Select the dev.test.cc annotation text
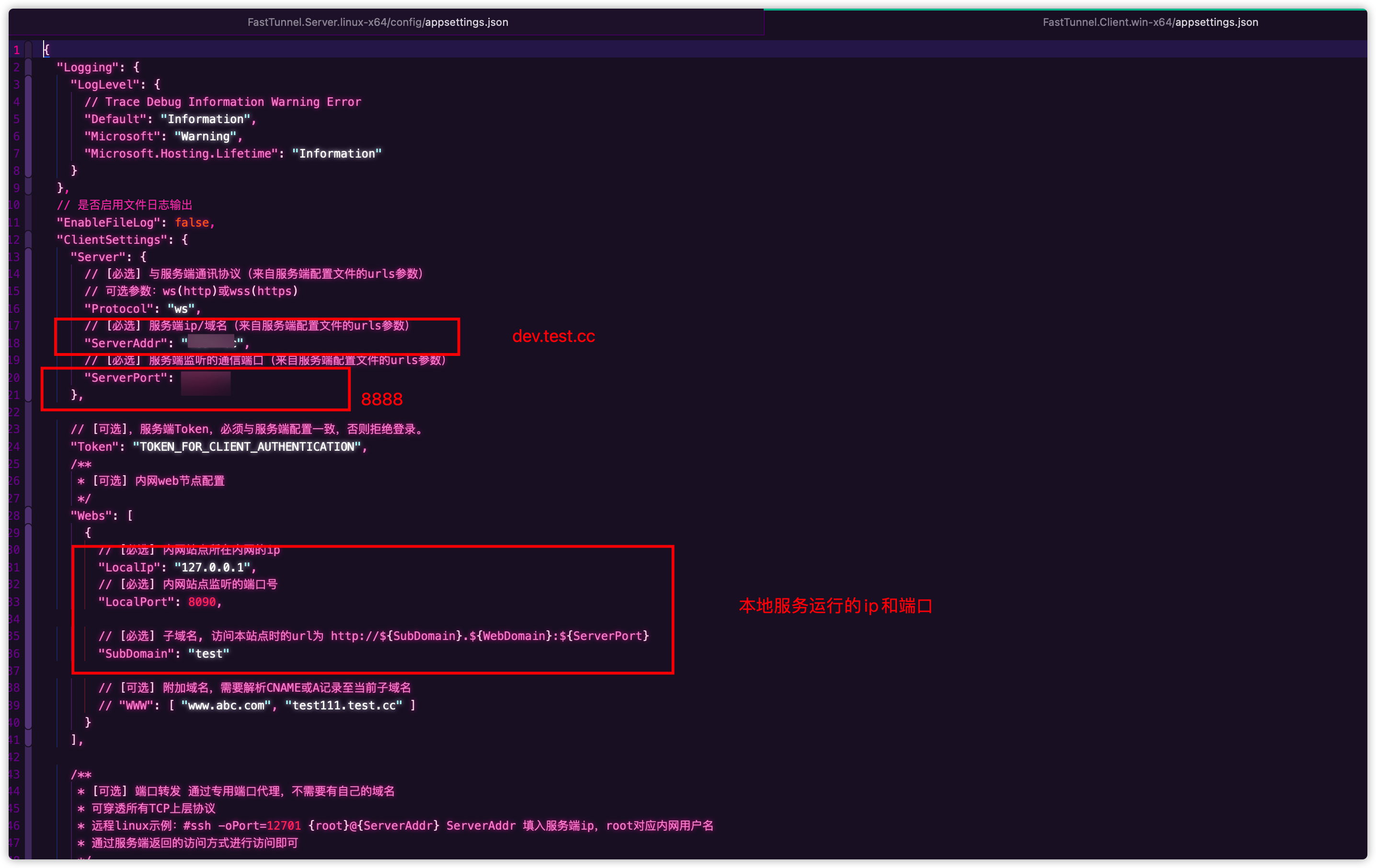1376x868 pixels. 552,337
